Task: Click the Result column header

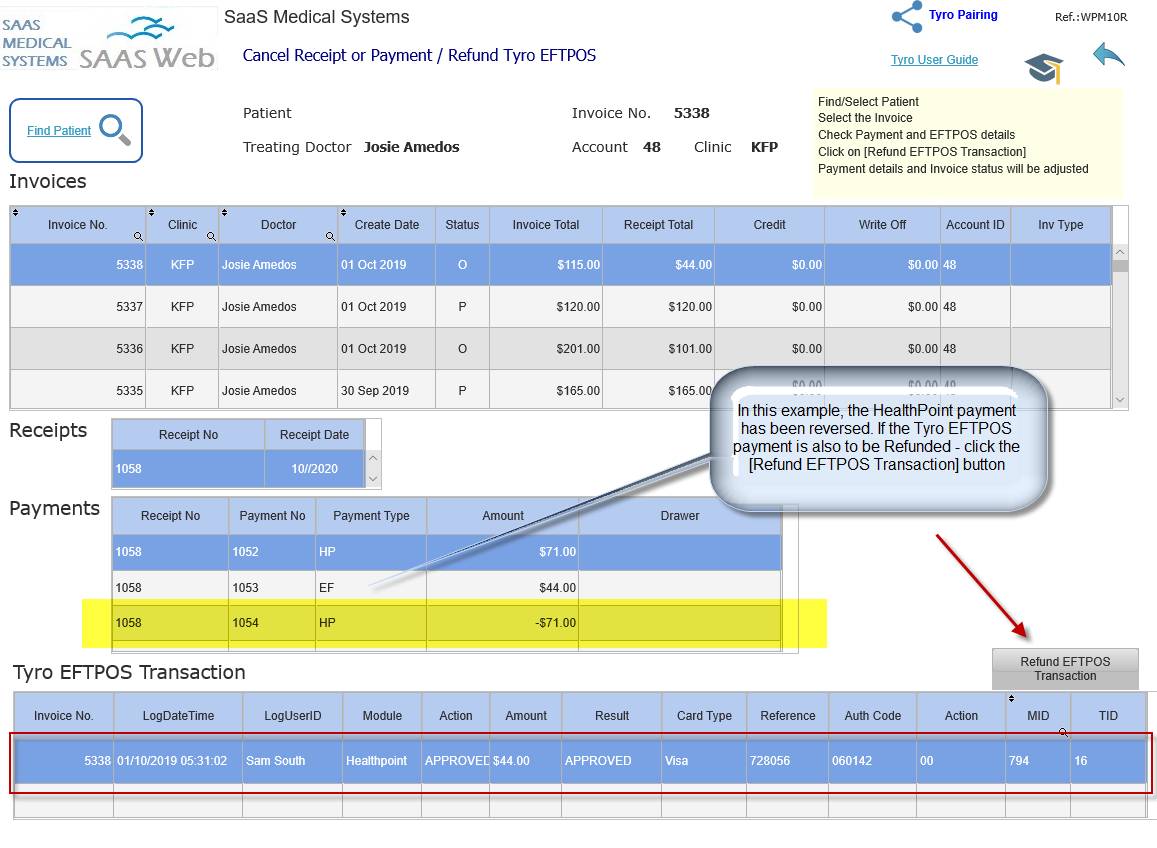Action: click(x=612, y=716)
